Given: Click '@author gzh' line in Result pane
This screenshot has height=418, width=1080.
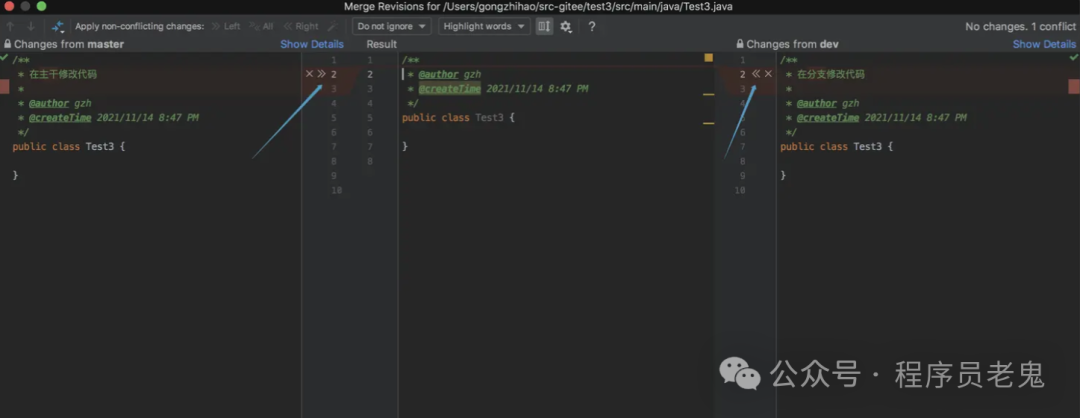Looking at the screenshot, I should click(x=446, y=74).
